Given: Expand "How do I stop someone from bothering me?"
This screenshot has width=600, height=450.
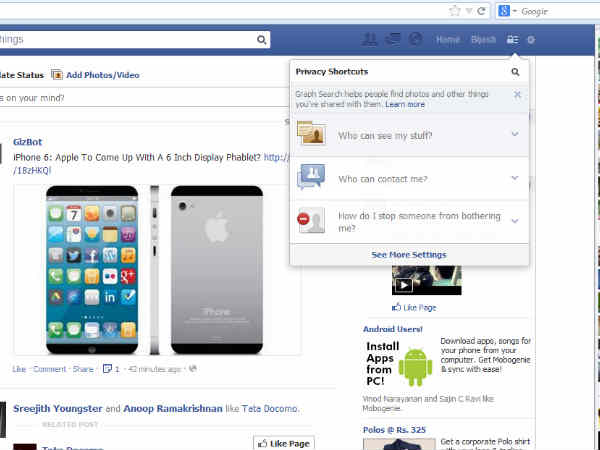Looking at the screenshot, I should point(514,220).
